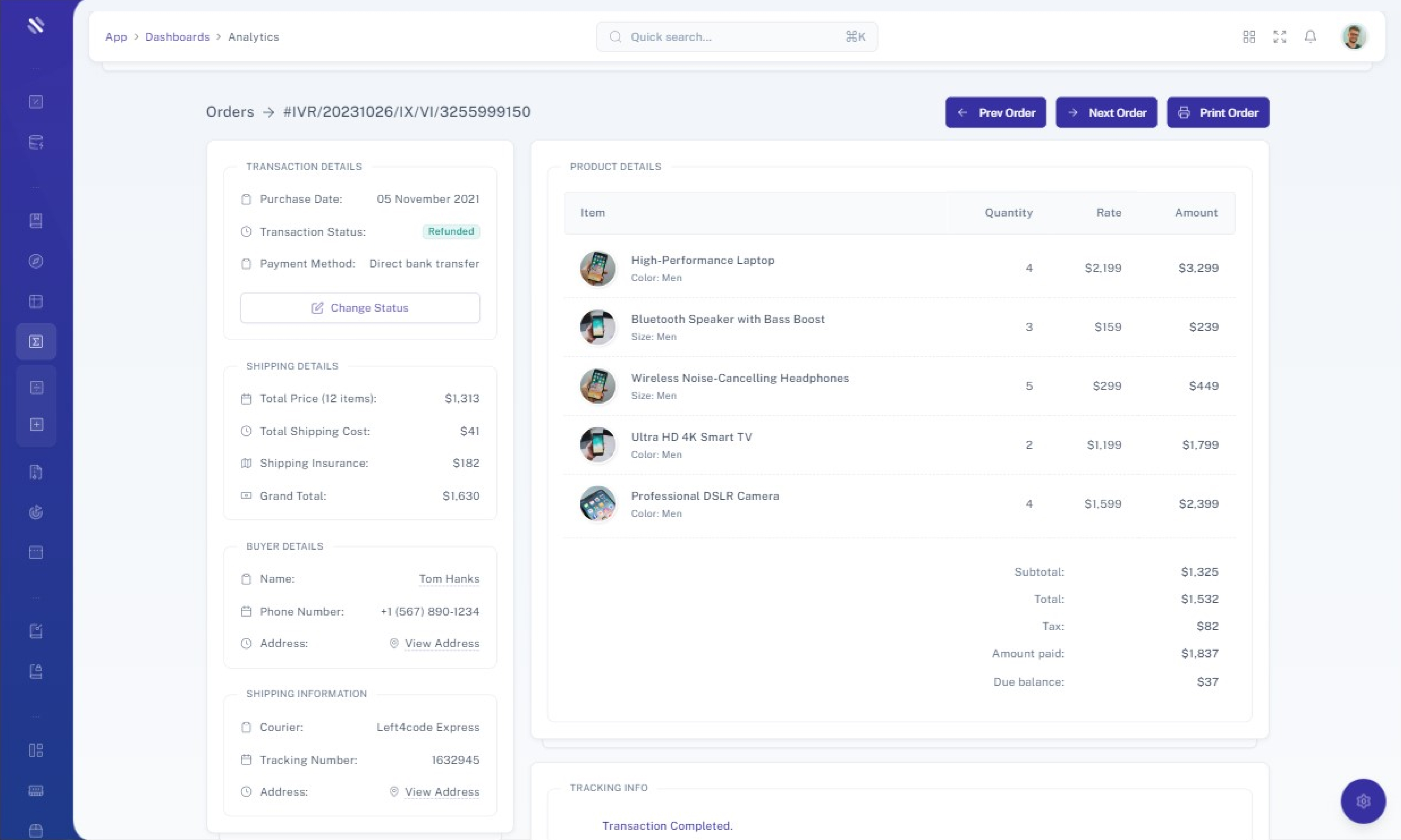The width and height of the screenshot is (1401, 840).
Task: Focus the Quick search field
Action: tap(736, 37)
